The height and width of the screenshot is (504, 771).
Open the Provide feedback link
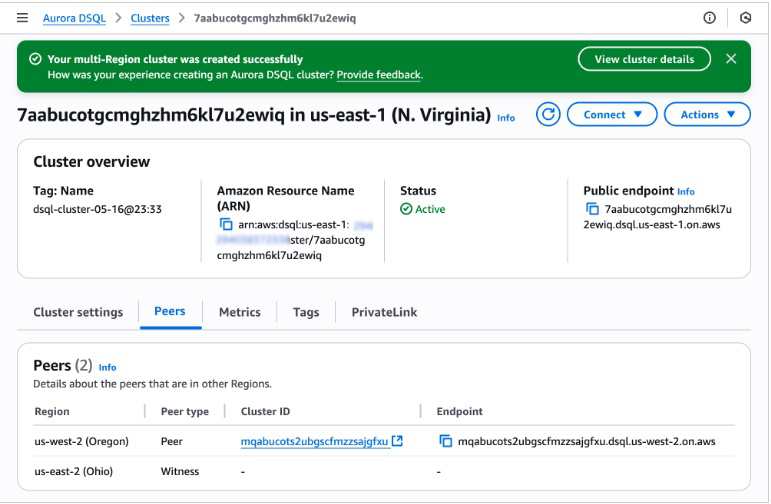click(x=379, y=75)
